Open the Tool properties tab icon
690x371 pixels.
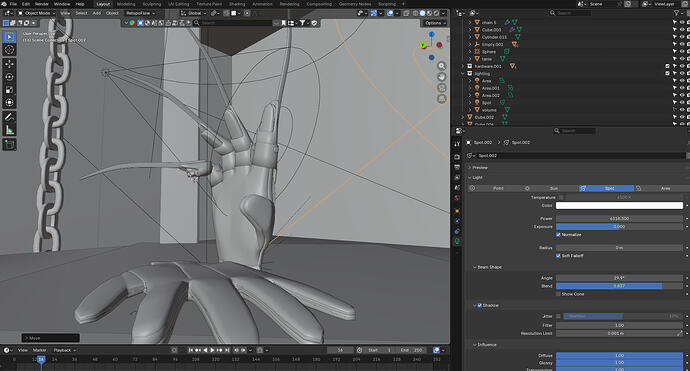pos(457,143)
